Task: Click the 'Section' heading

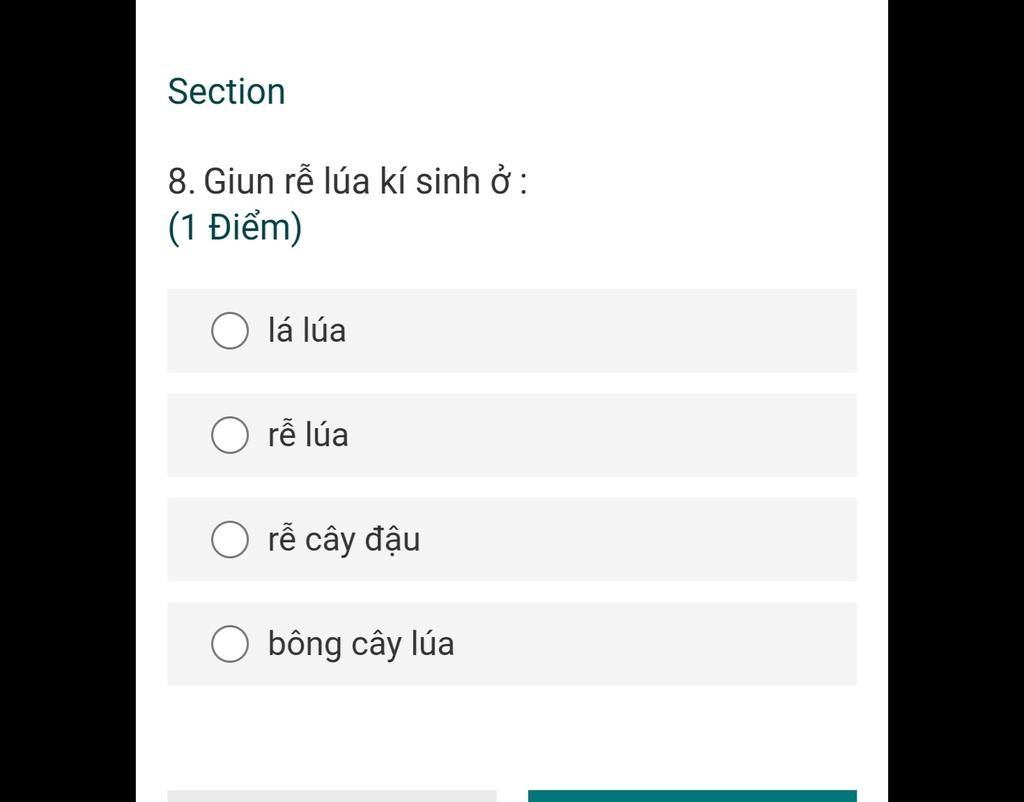Action: (x=227, y=91)
